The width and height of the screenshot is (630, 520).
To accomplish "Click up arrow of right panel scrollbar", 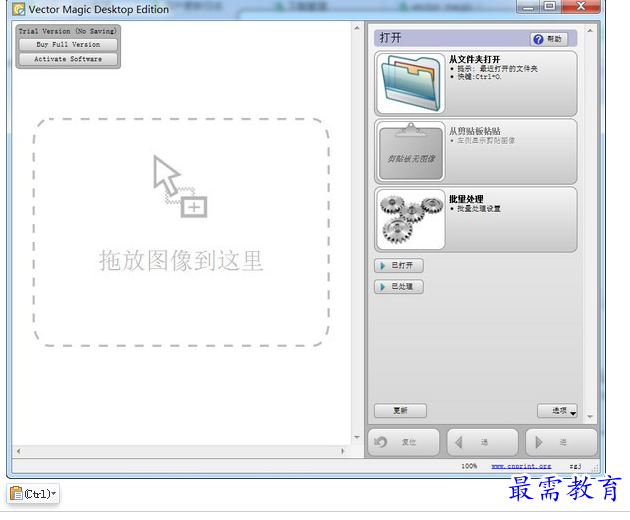I will [590, 31].
